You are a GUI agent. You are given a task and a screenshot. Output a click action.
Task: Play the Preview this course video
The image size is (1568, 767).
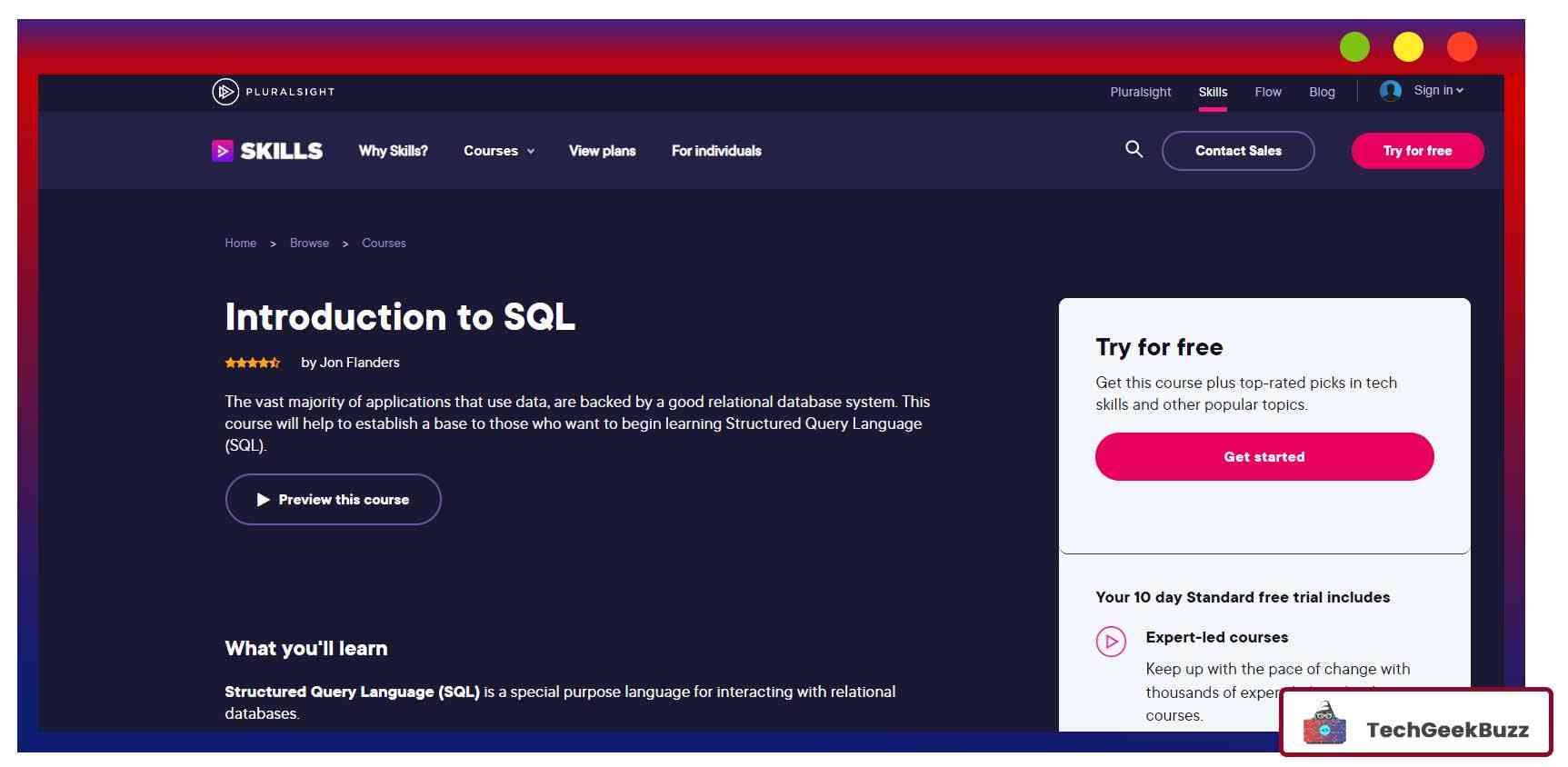tap(333, 500)
